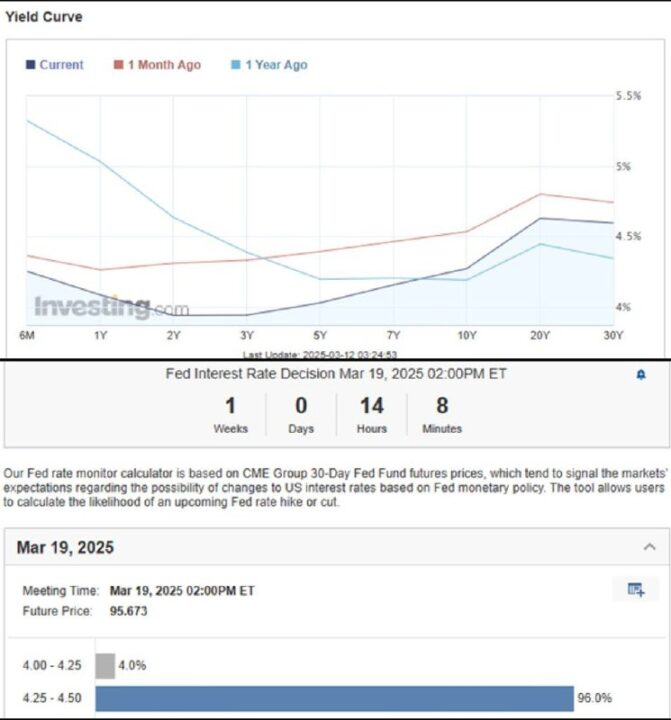The image size is (671, 720).
Task: Click the 10Y axis label
Action: 467,336
